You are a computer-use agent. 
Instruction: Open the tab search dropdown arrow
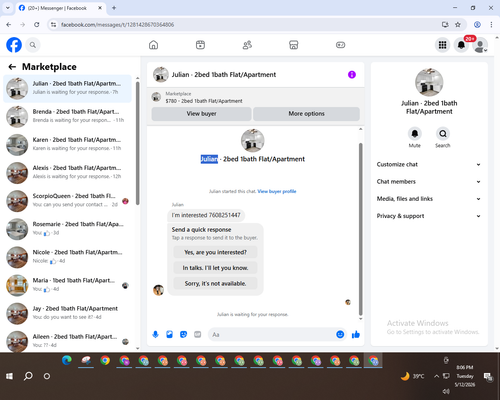(x=8, y=8)
